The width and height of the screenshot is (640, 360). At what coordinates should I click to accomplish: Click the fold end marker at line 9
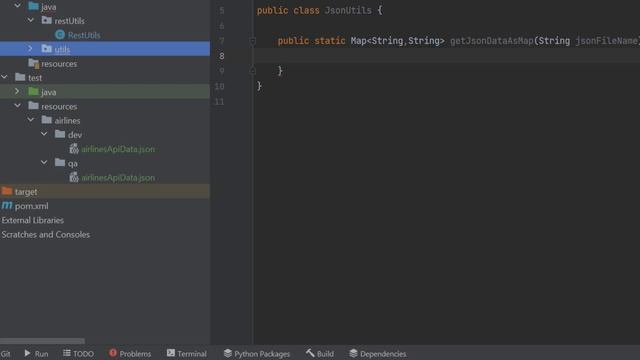(253, 71)
